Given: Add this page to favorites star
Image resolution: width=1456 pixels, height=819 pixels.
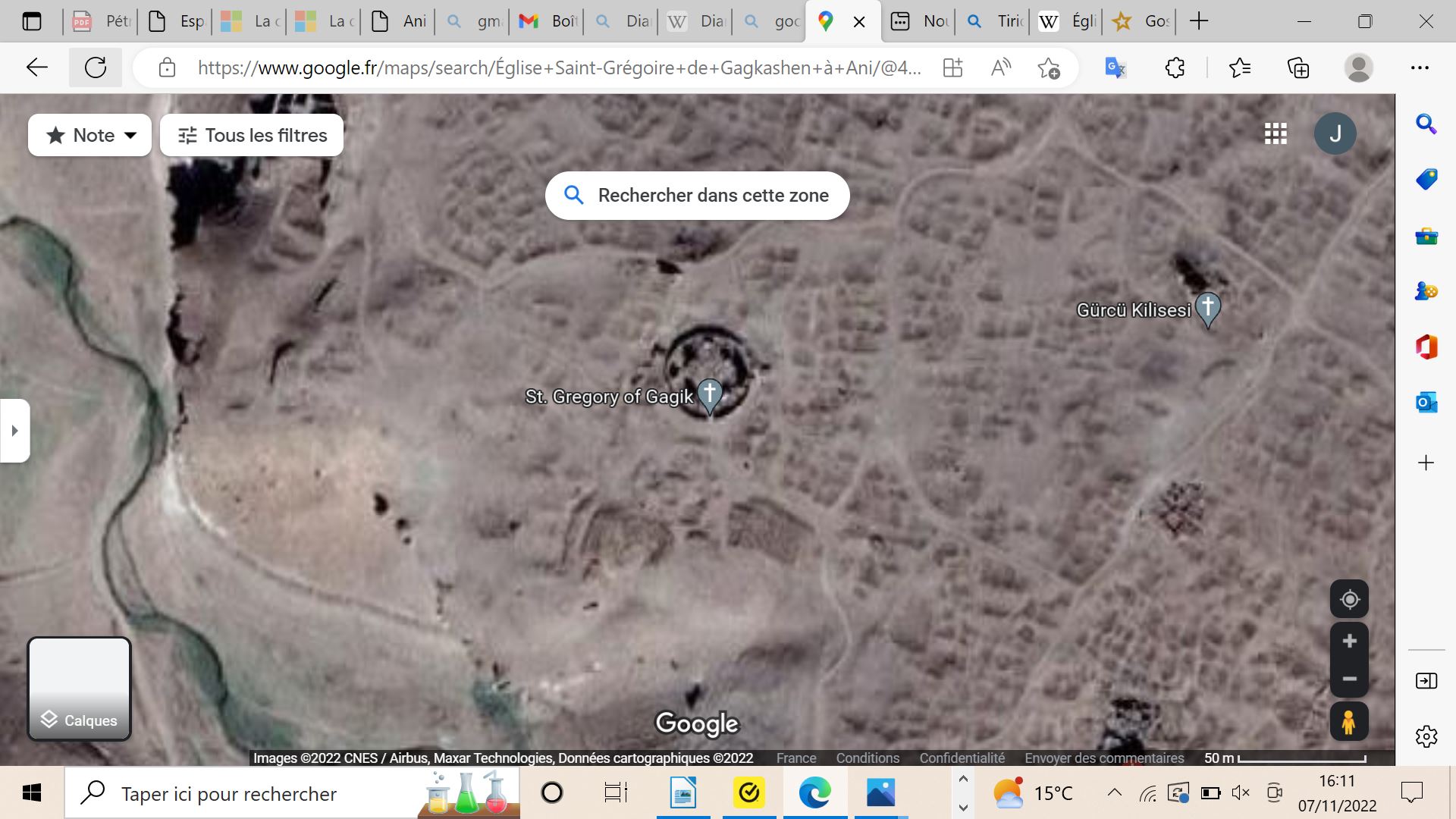Looking at the screenshot, I should (1049, 68).
